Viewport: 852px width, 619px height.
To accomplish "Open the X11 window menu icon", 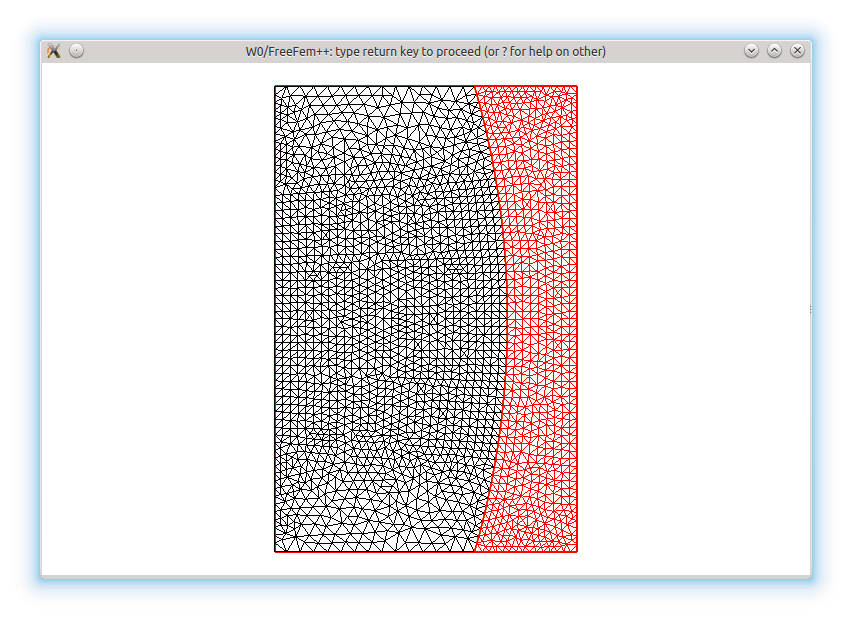I will click(54, 51).
